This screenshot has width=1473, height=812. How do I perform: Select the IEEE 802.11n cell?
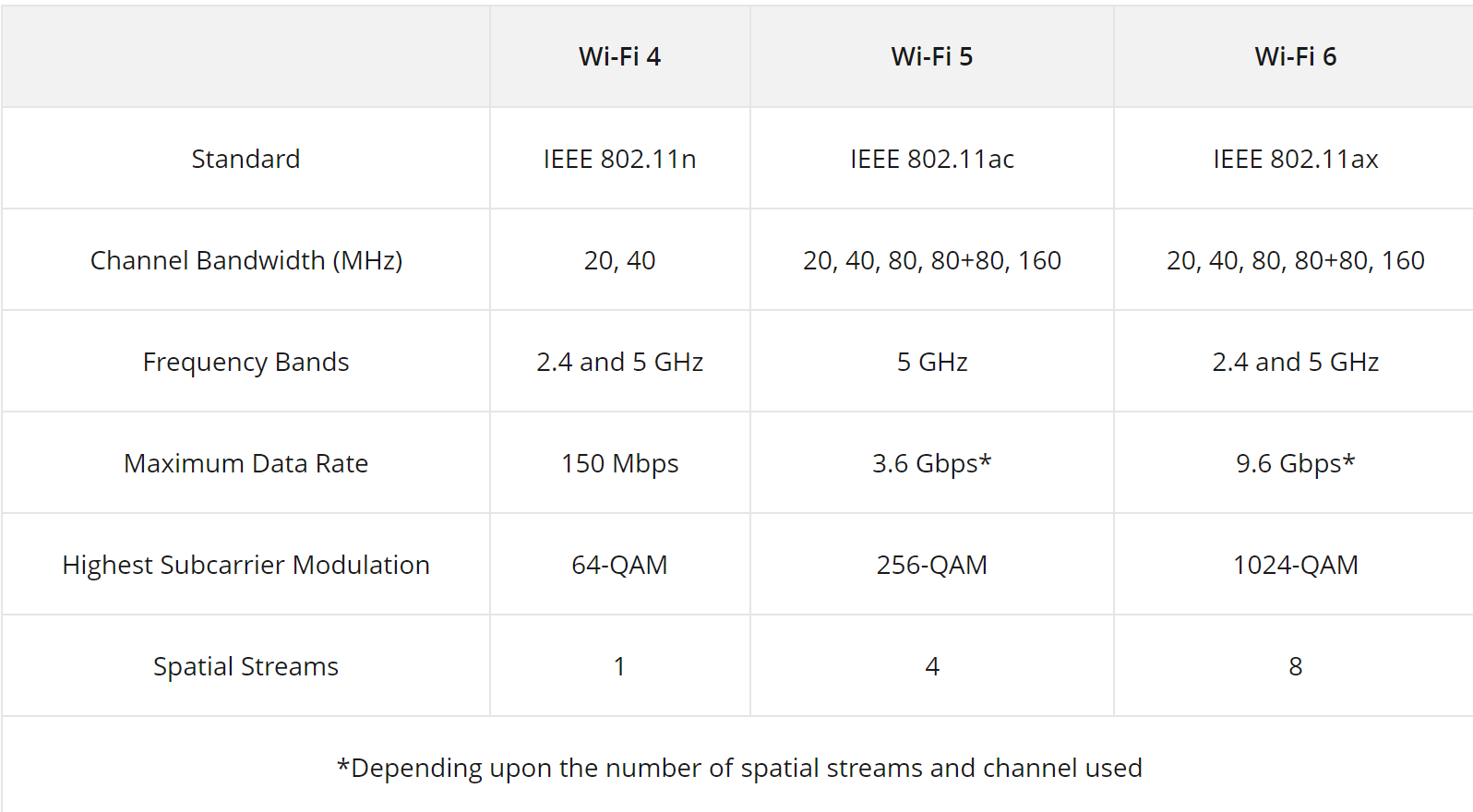619,159
